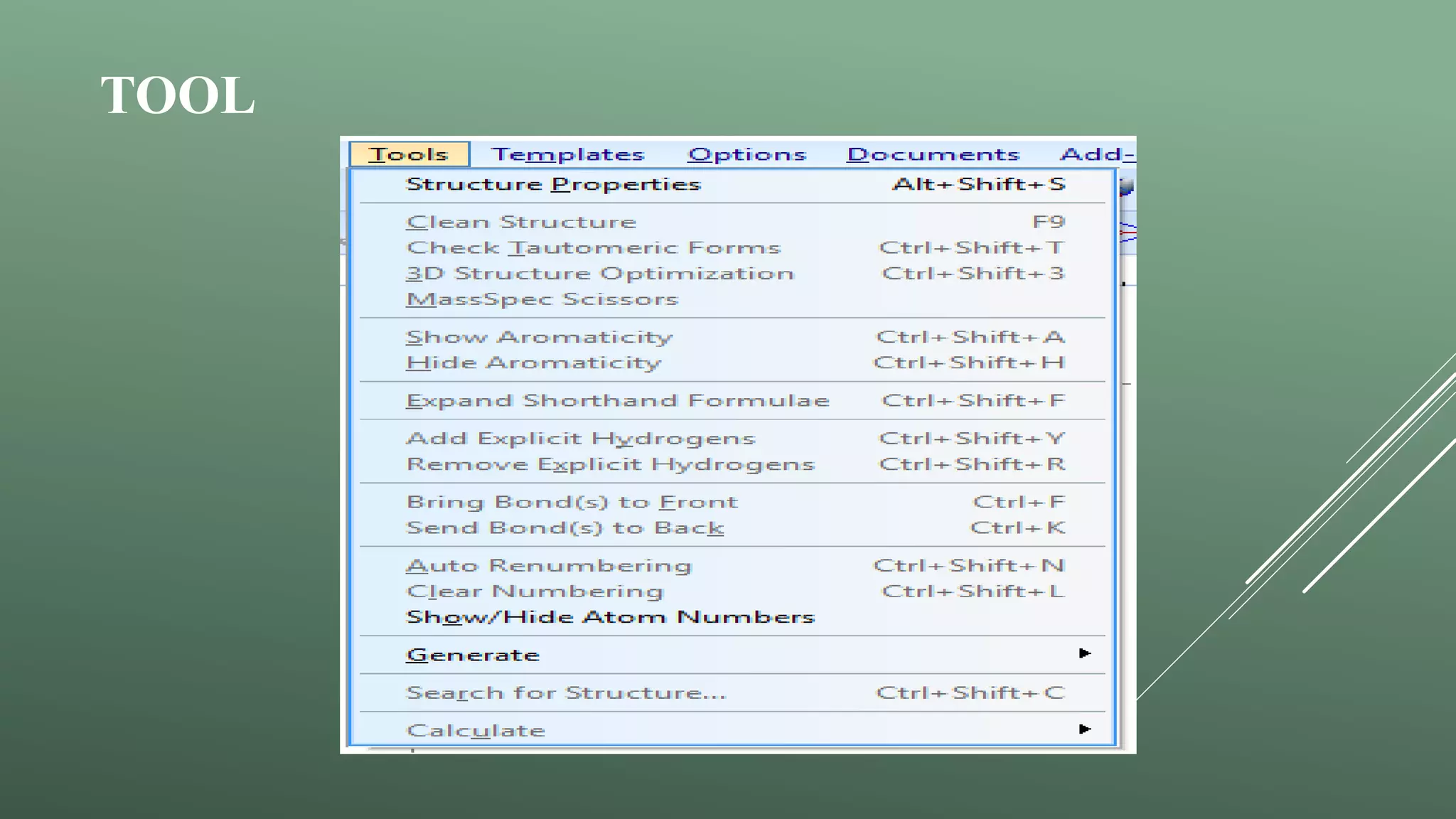Open the Templates menu
The image size is (1456, 819).
[567, 154]
